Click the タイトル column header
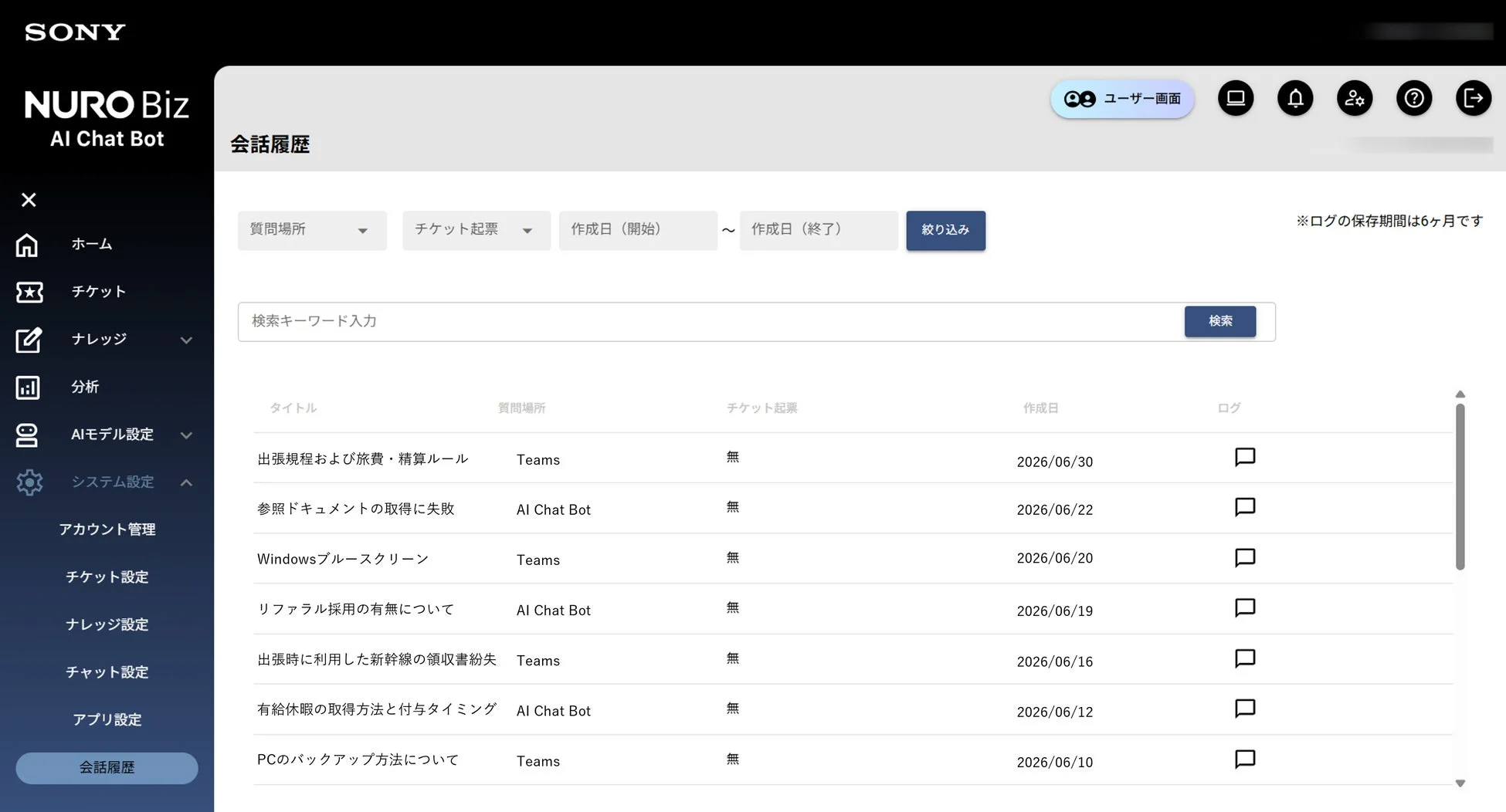This screenshot has height=812, width=1506. pos(293,408)
